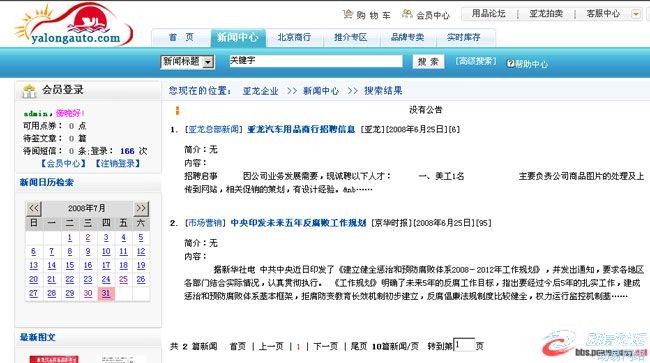Click page number 1 in pagination

pyautogui.click(x=298, y=347)
